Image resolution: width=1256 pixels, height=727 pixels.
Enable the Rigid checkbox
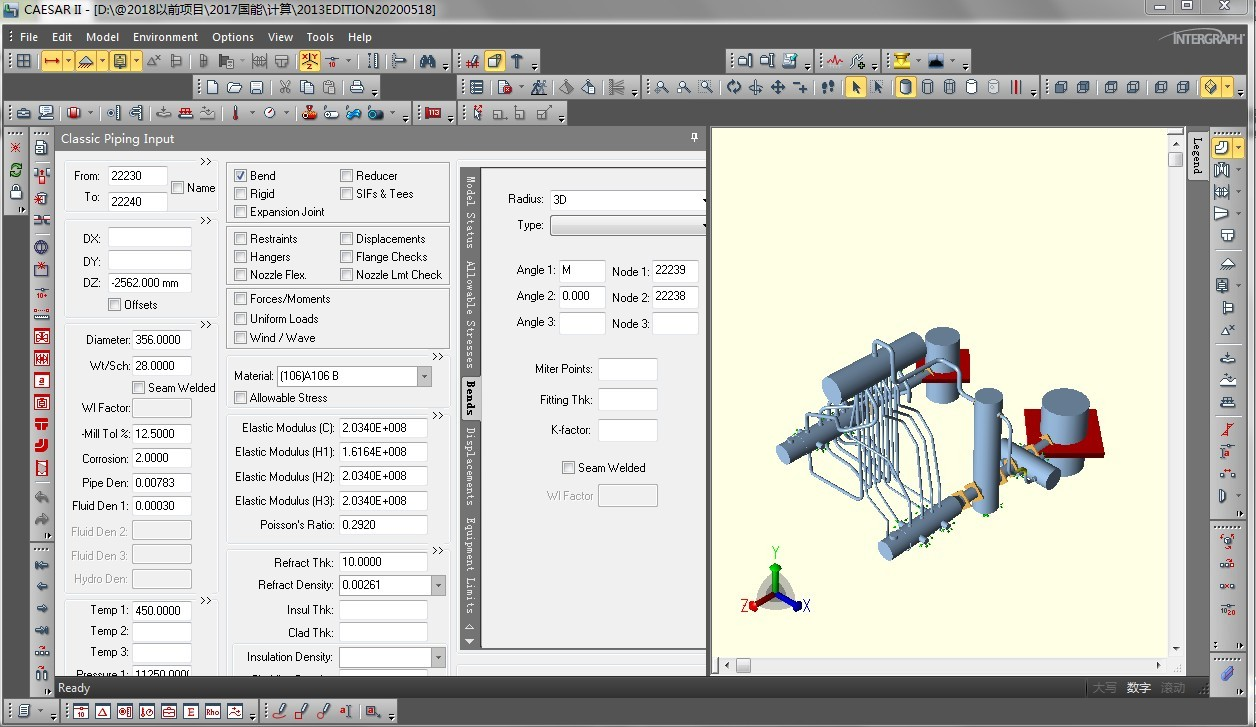click(240, 194)
